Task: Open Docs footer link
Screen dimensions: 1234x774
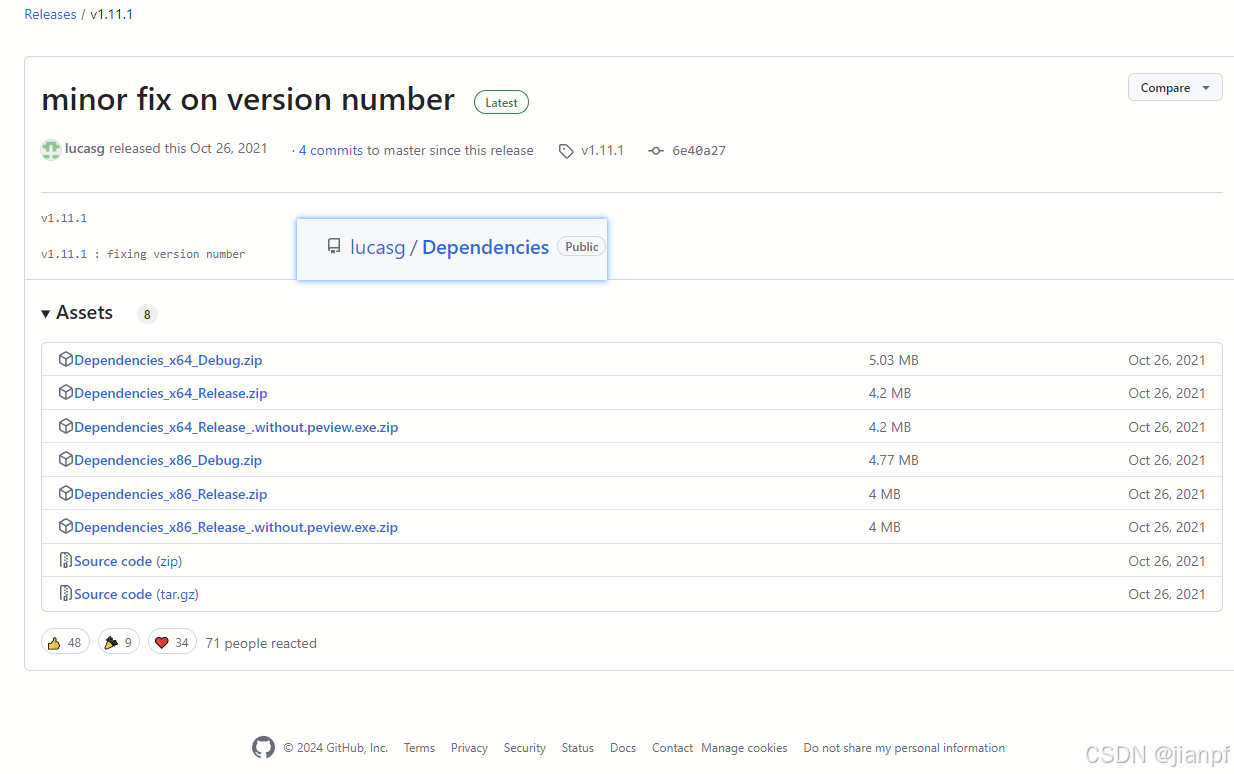Action: click(623, 748)
